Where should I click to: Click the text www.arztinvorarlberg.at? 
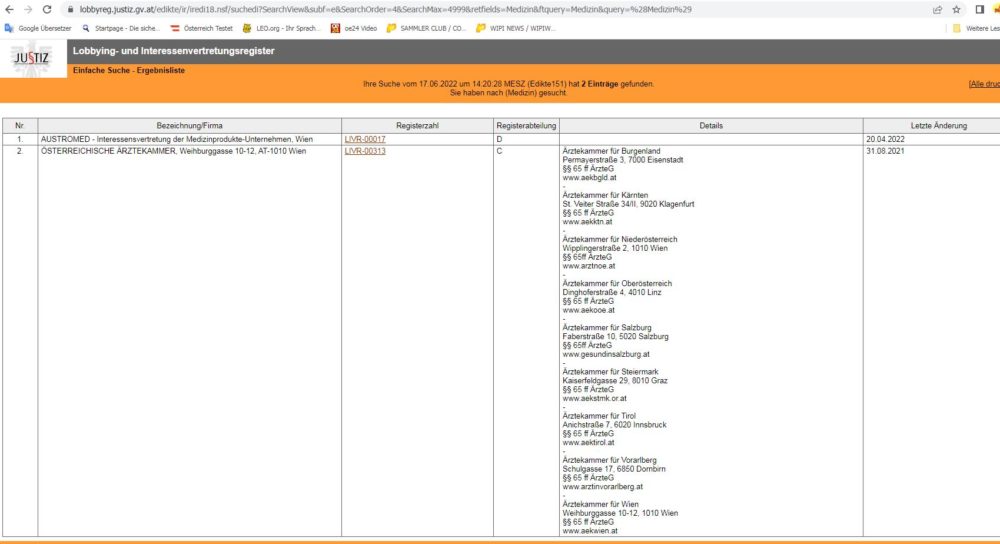click(x=603, y=487)
